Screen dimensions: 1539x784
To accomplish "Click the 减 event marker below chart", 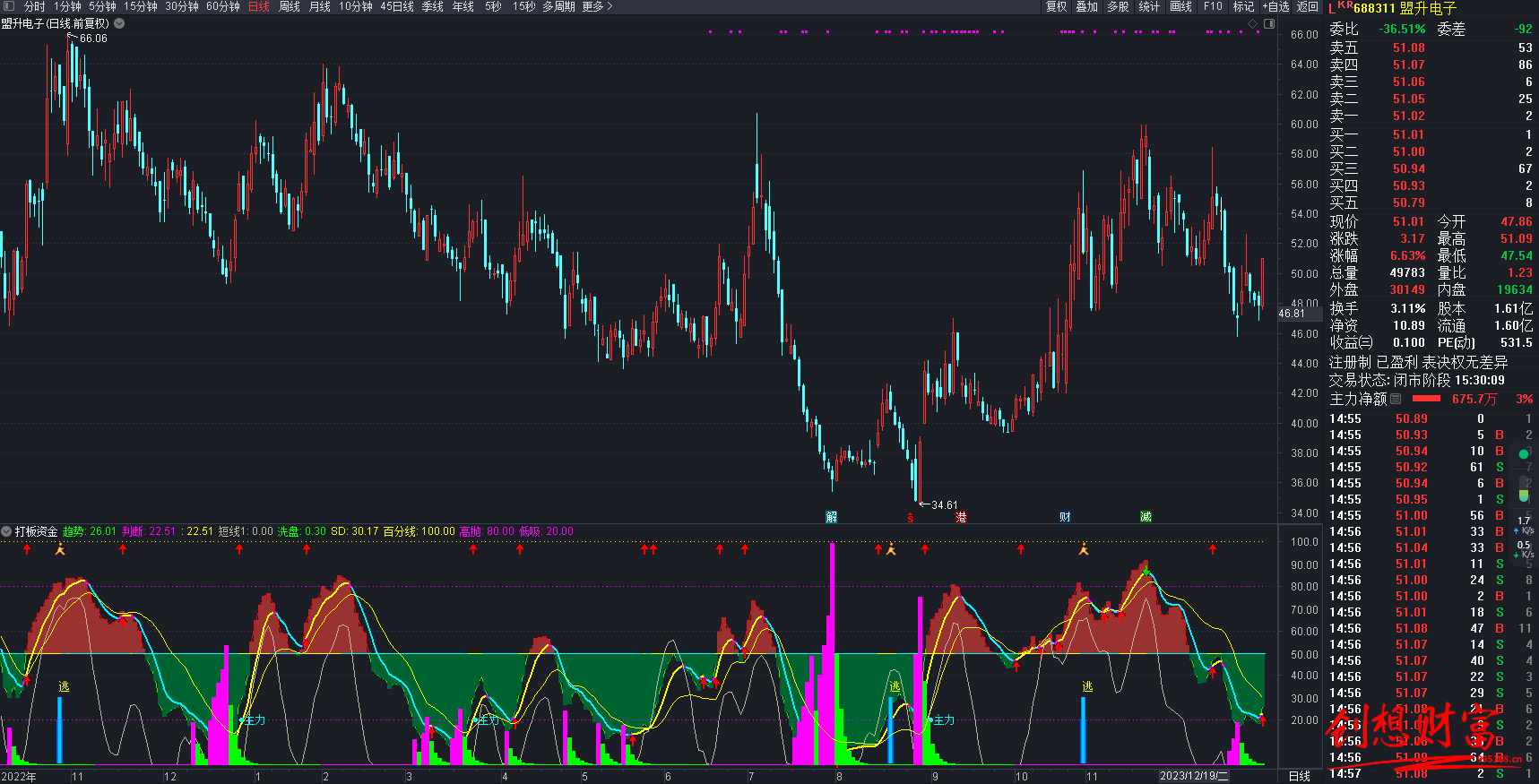I will 1146,517.
